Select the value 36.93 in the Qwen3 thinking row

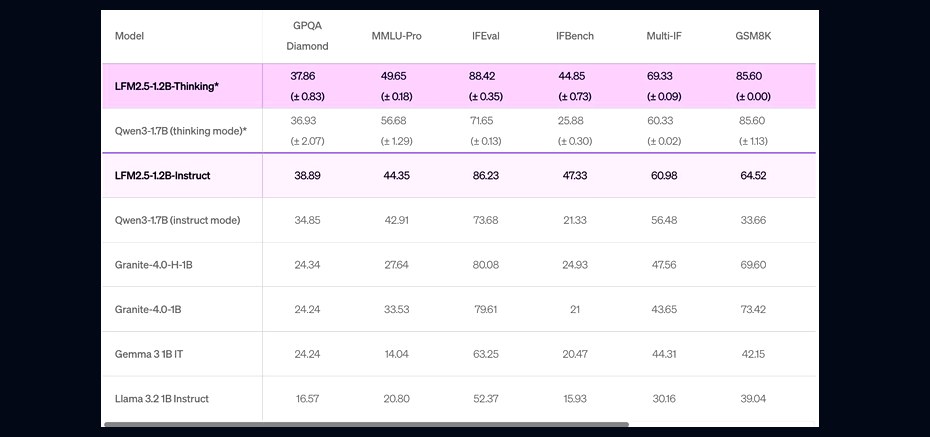303,121
